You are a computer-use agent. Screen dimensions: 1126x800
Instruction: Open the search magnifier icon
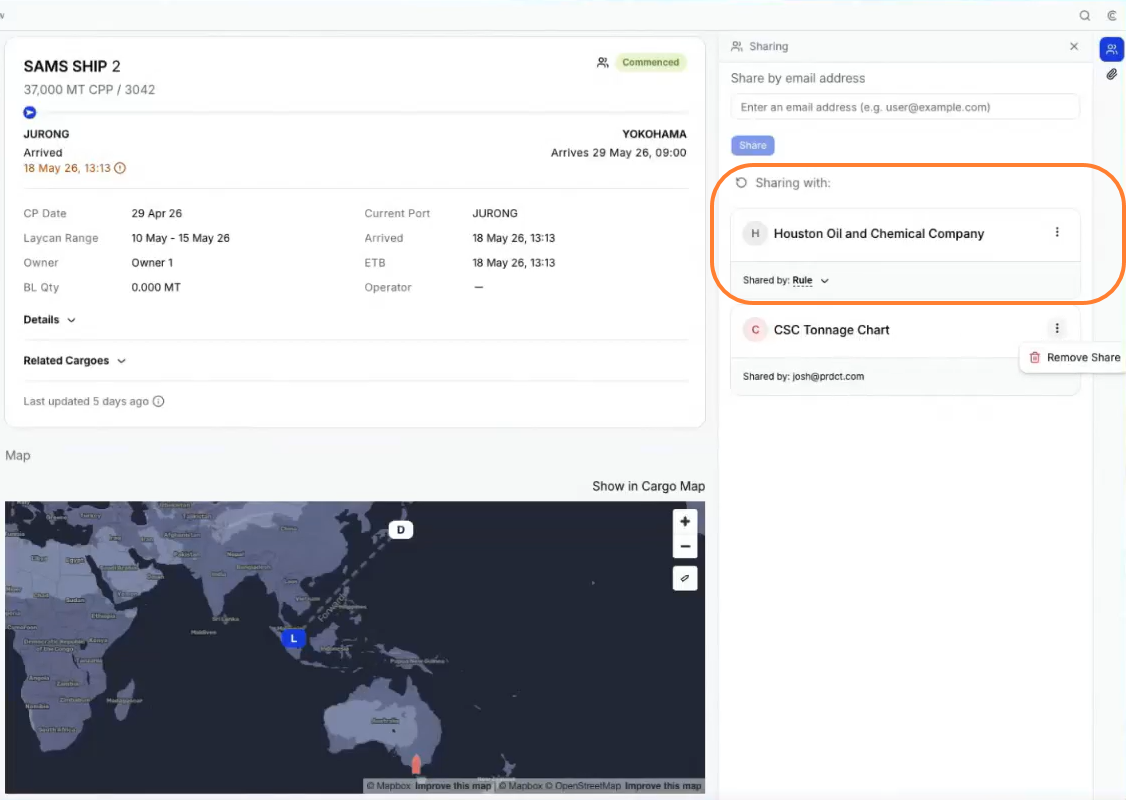[x=1084, y=15]
